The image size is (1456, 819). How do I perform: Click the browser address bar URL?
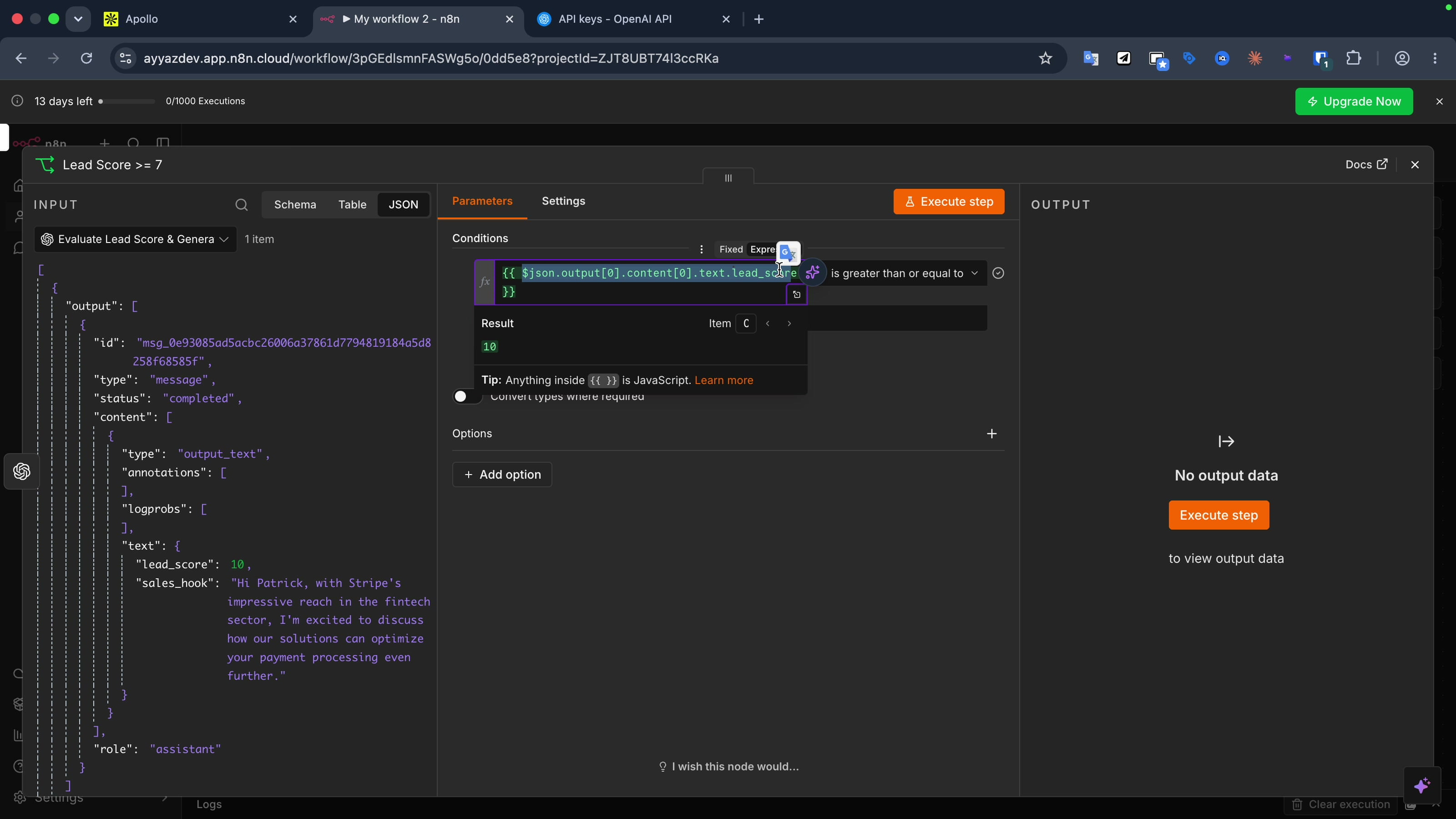click(x=431, y=58)
